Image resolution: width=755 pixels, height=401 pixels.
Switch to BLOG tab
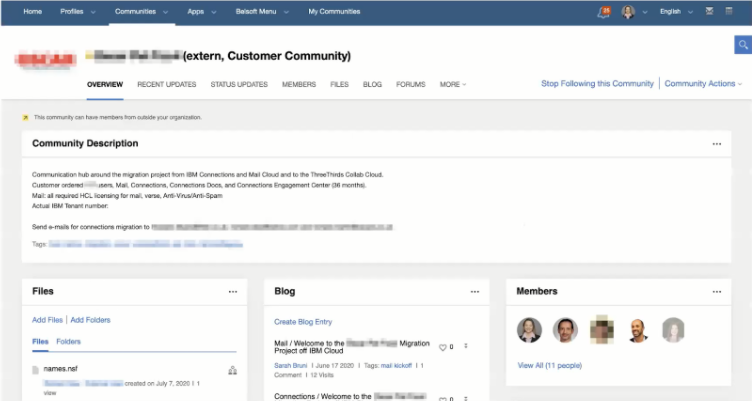click(372, 84)
